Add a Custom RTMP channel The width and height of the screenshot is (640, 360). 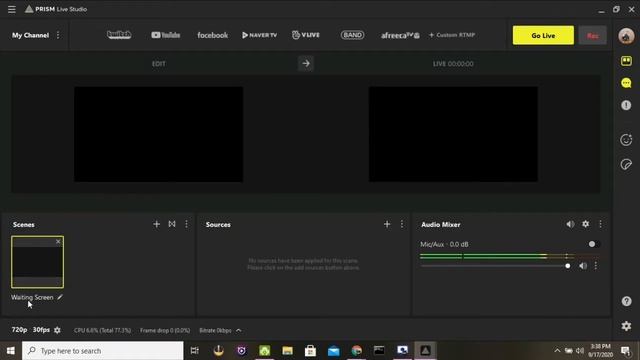point(452,35)
